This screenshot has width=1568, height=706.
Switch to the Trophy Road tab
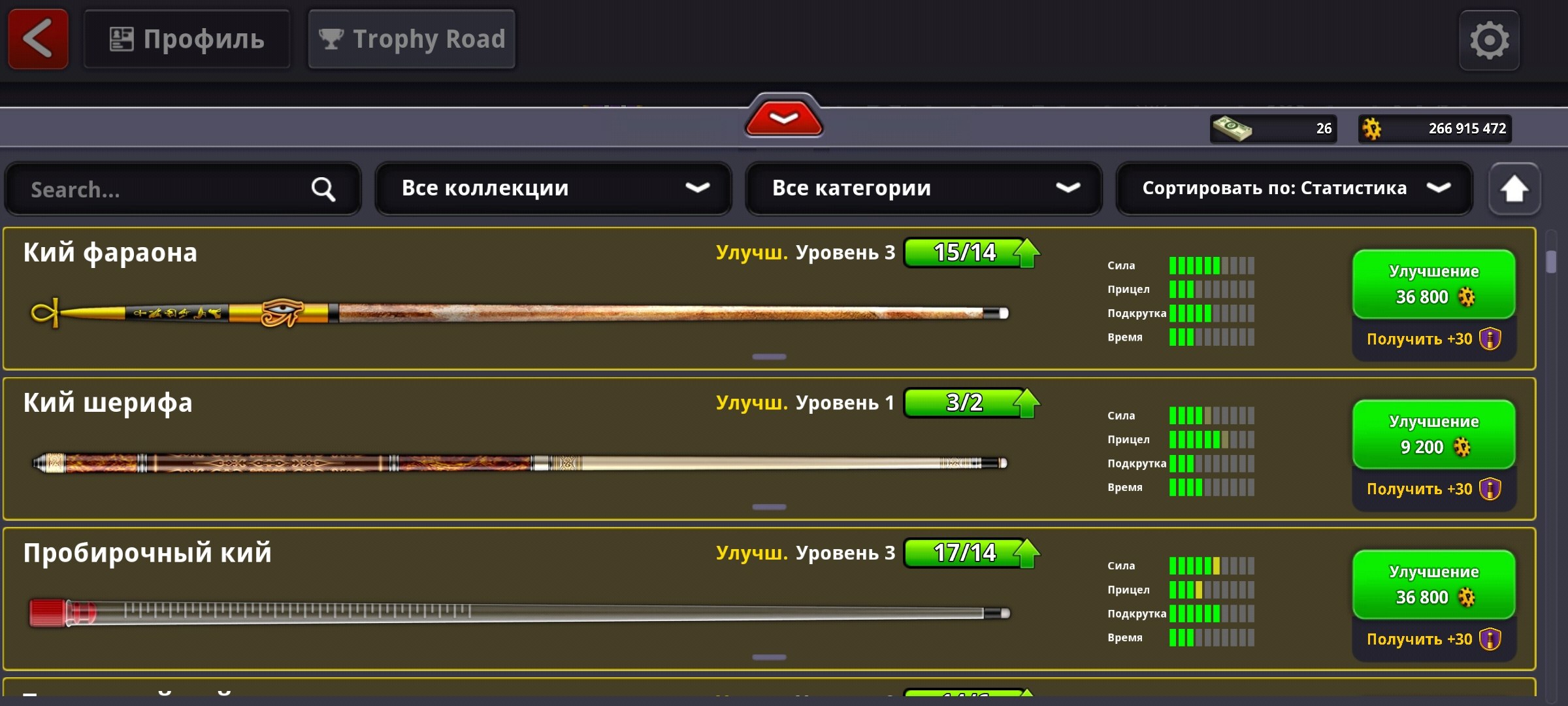(412, 39)
